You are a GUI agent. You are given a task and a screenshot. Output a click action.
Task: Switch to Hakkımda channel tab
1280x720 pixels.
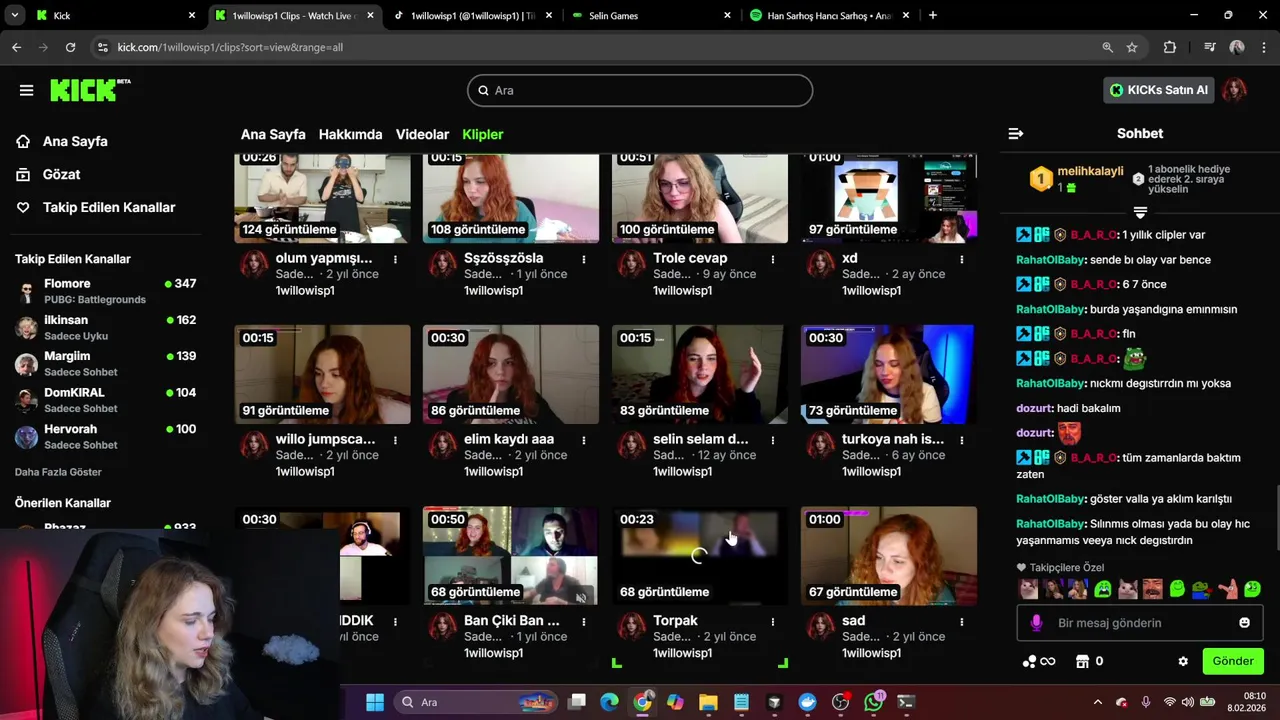tap(350, 134)
